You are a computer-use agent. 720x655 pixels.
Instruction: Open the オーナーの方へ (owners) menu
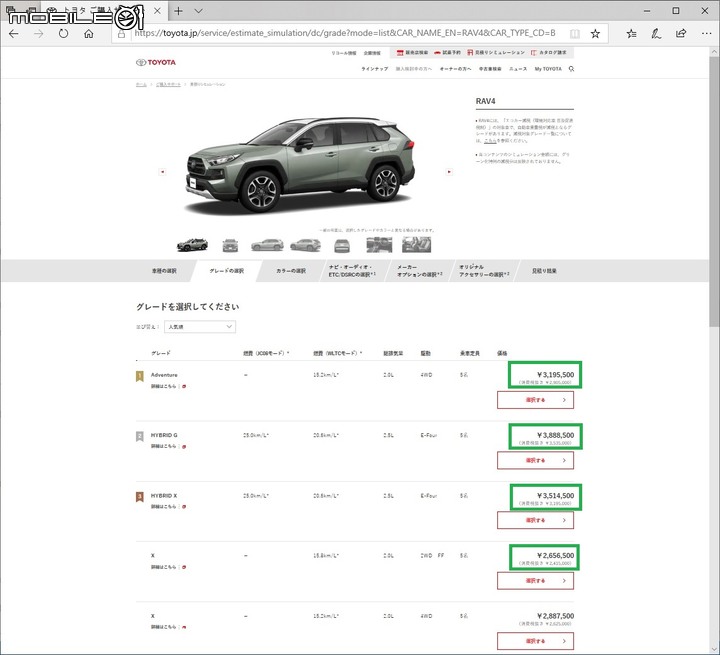[x=455, y=69]
